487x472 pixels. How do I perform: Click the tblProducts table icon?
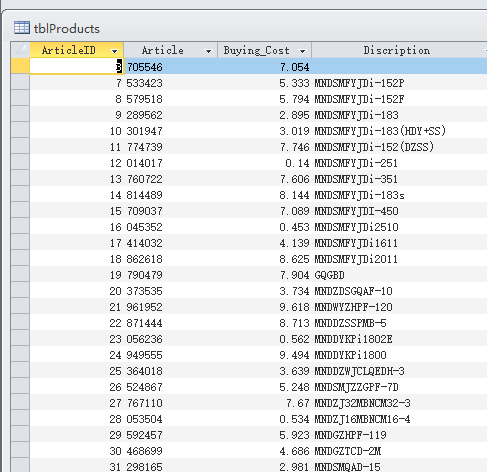tap(22, 28)
